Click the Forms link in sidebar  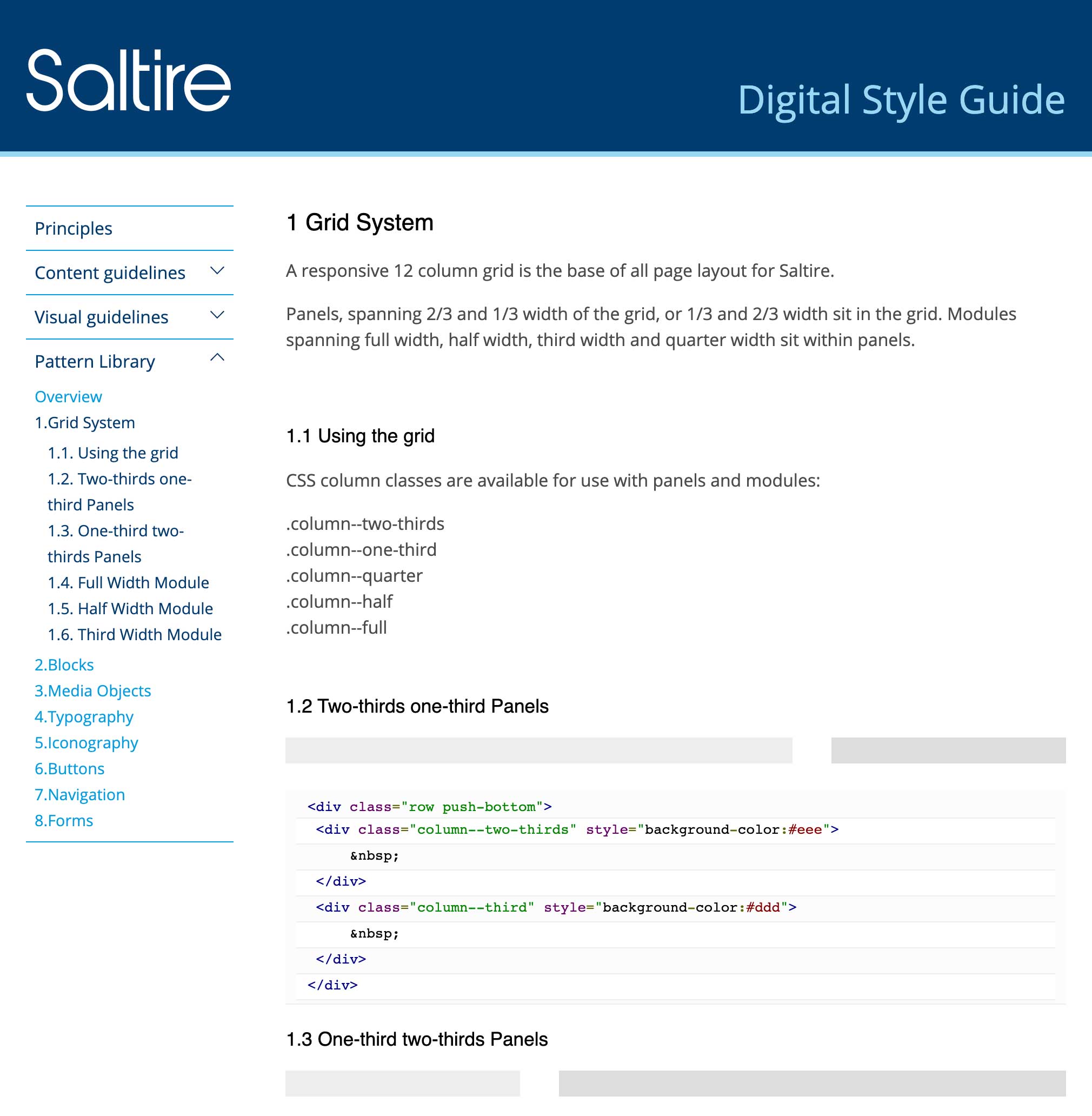click(x=64, y=820)
